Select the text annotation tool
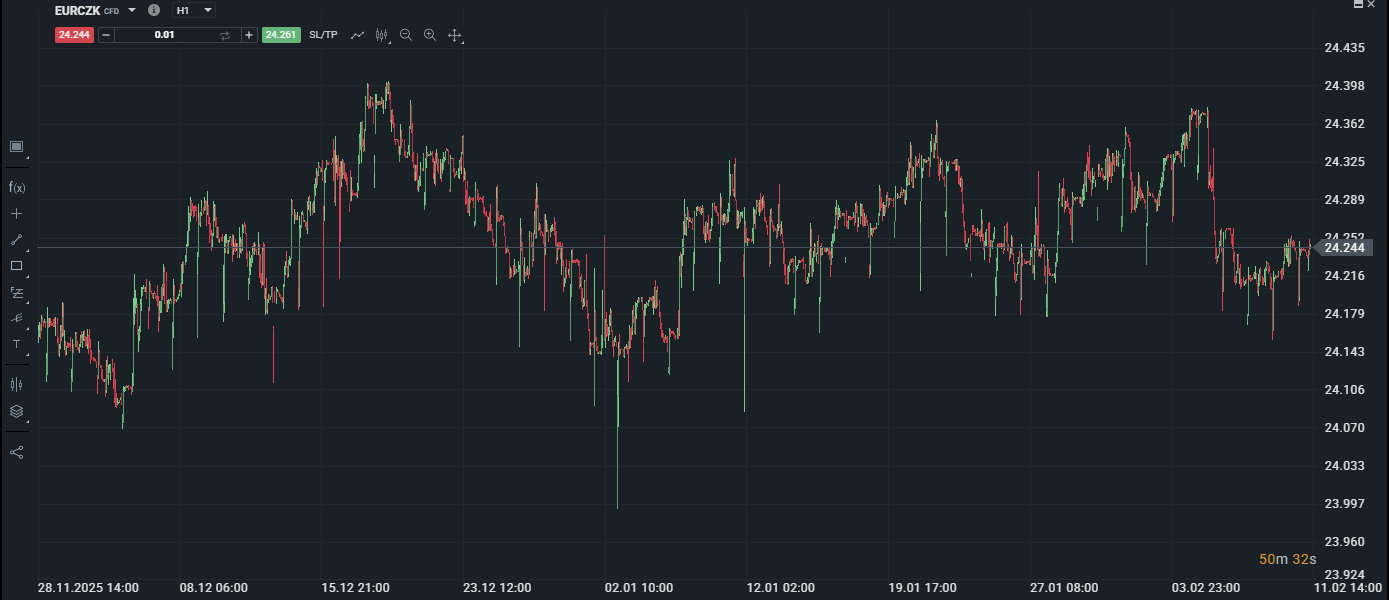This screenshot has height=600, width=1389. click(x=16, y=344)
